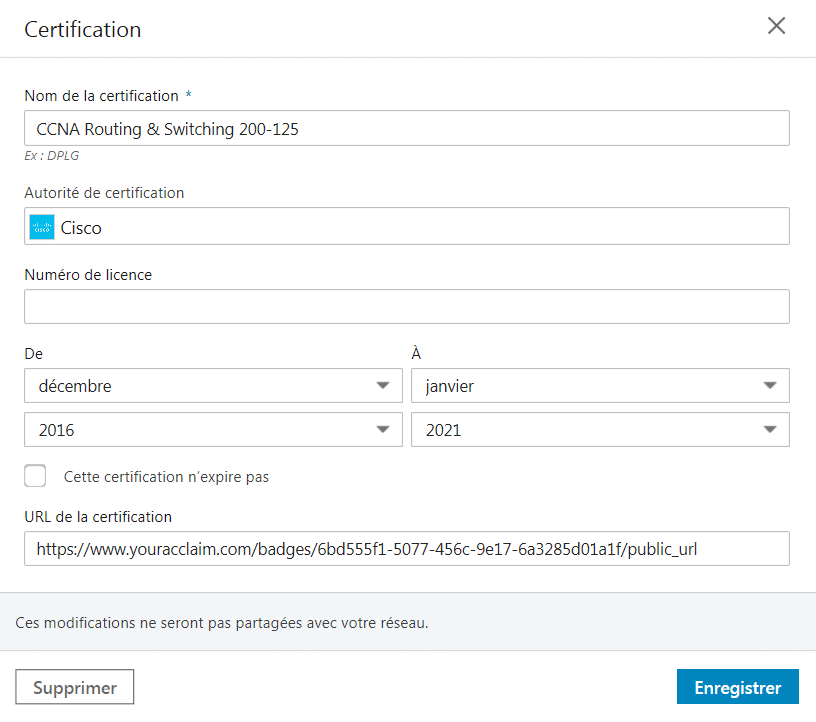Click the URL de la certification label
816x722 pixels.
(x=98, y=517)
